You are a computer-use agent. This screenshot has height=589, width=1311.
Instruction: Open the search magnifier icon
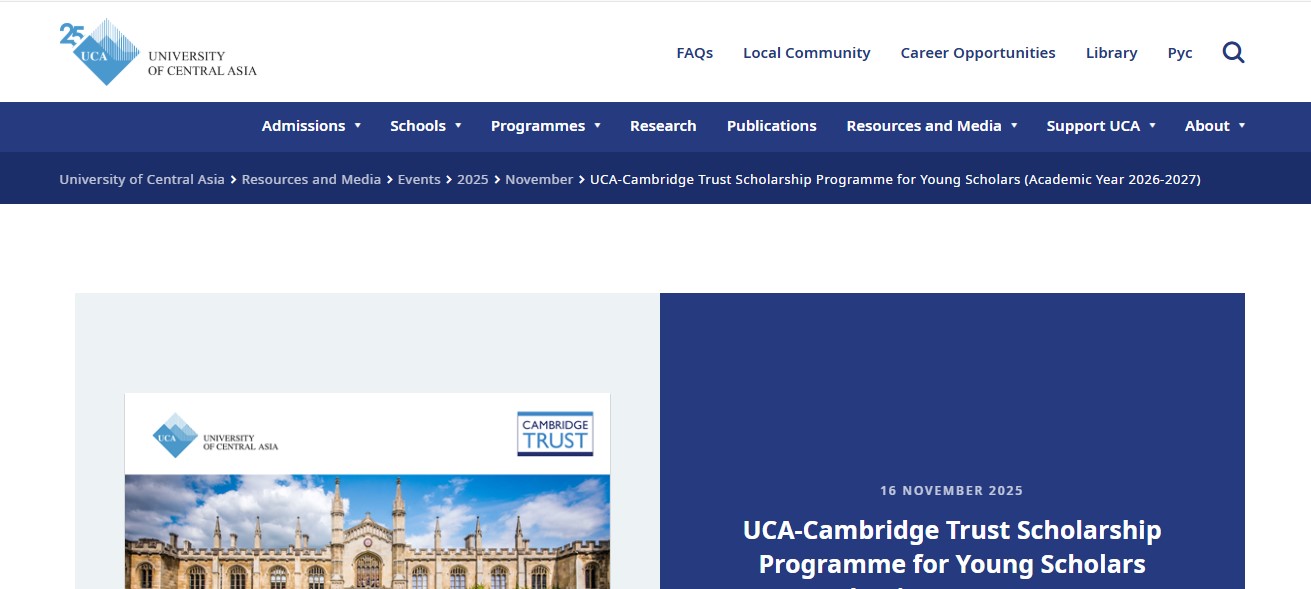tap(1233, 52)
